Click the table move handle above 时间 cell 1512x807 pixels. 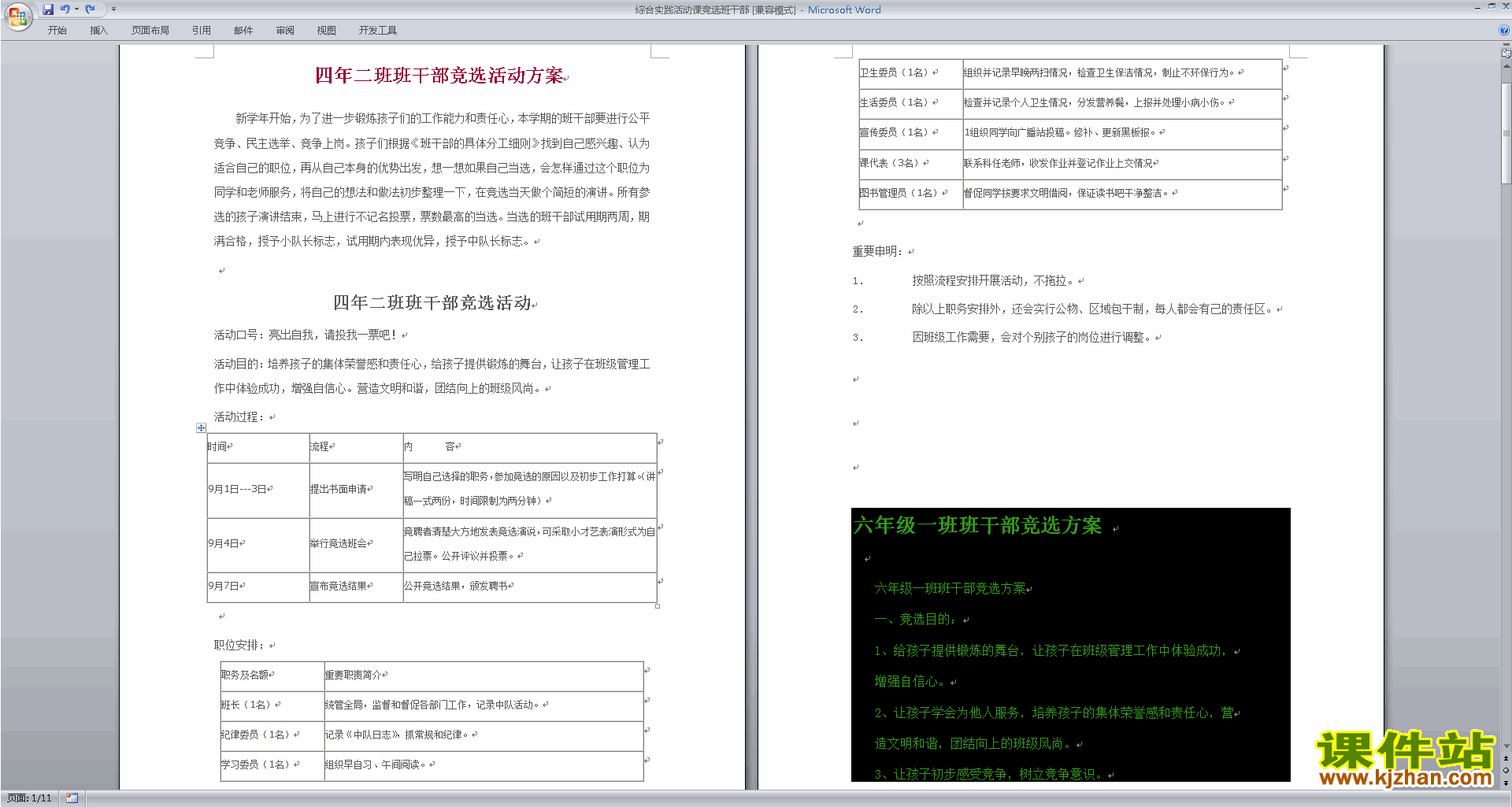[201, 428]
